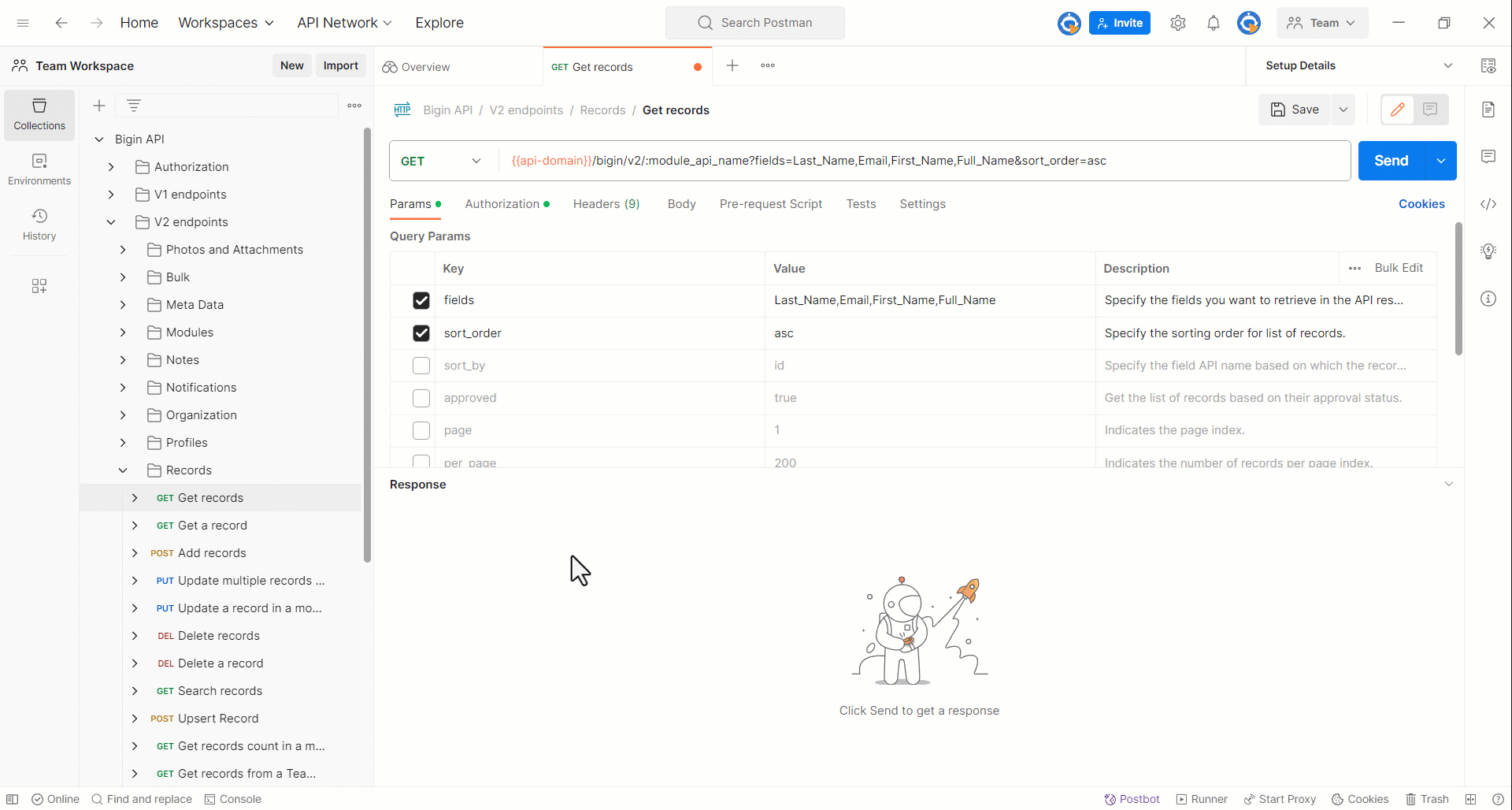This screenshot has width=1512, height=810.
Task: Open the Comments panel icon on right sidebar
Action: pyautogui.click(x=1488, y=157)
